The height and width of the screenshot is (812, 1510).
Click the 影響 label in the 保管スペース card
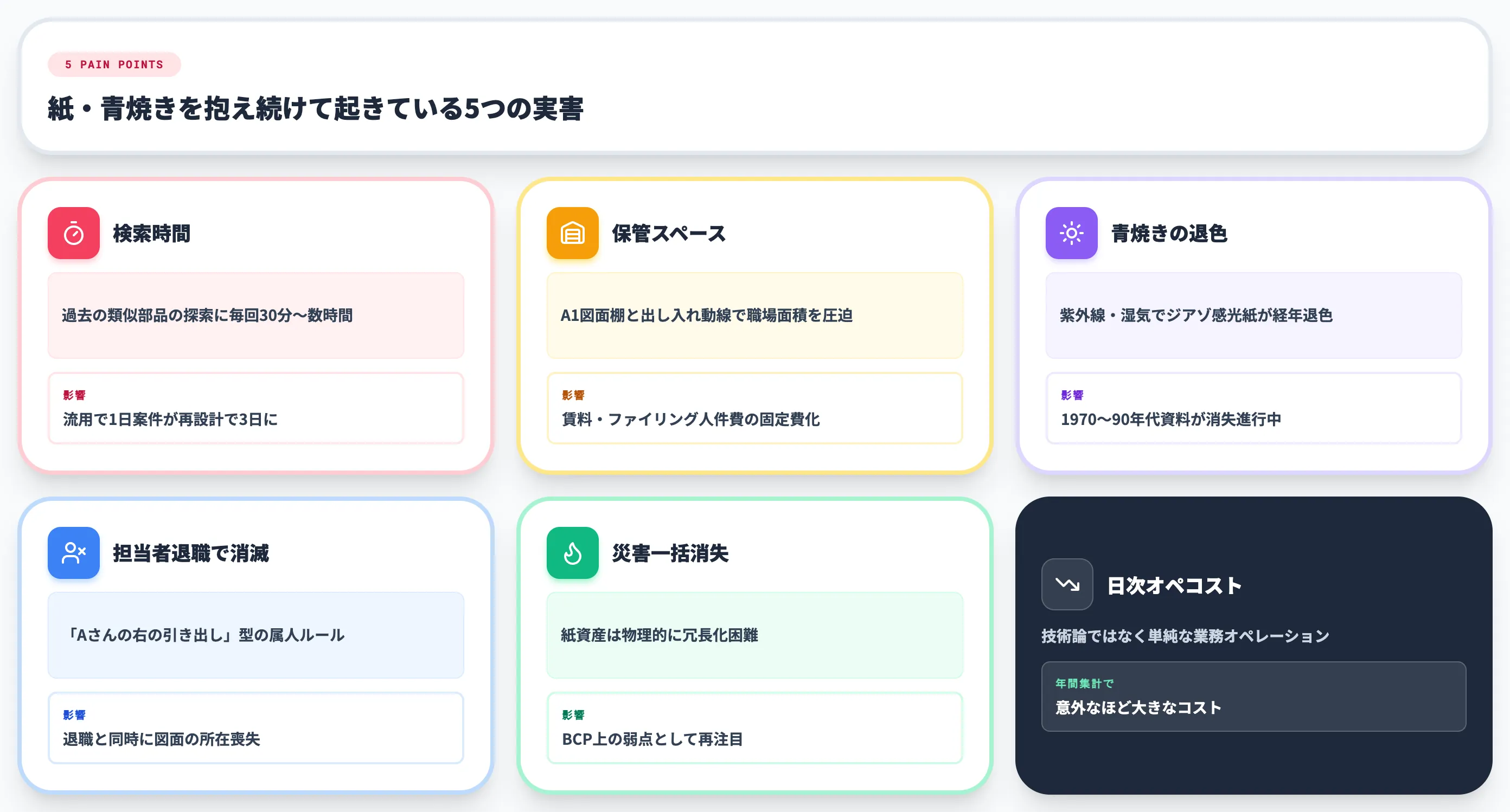click(573, 395)
